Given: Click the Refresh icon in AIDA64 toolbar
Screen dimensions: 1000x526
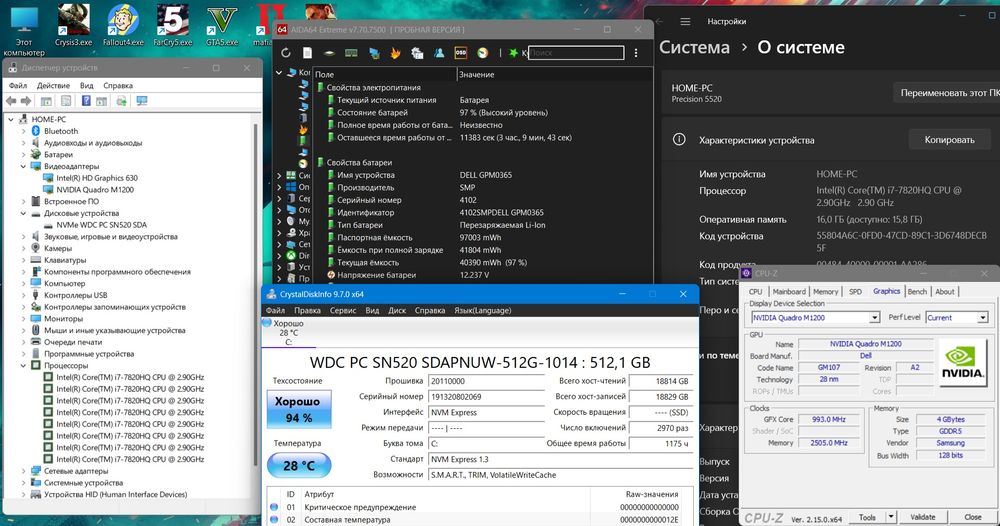Looking at the screenshot, I should point(286,53).
